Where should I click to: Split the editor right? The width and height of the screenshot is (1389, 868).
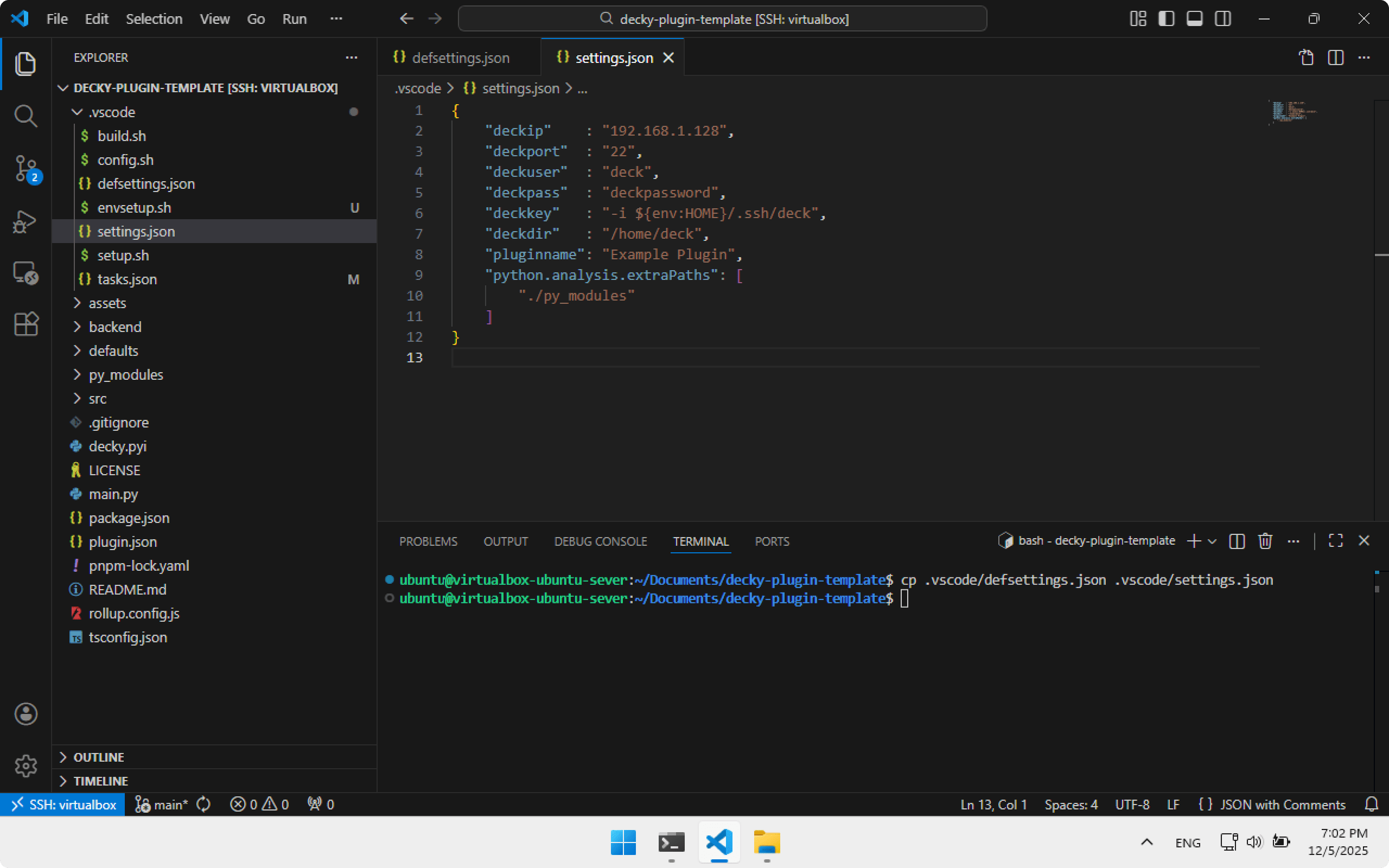pyautogui.click(x=1336, y=58)
